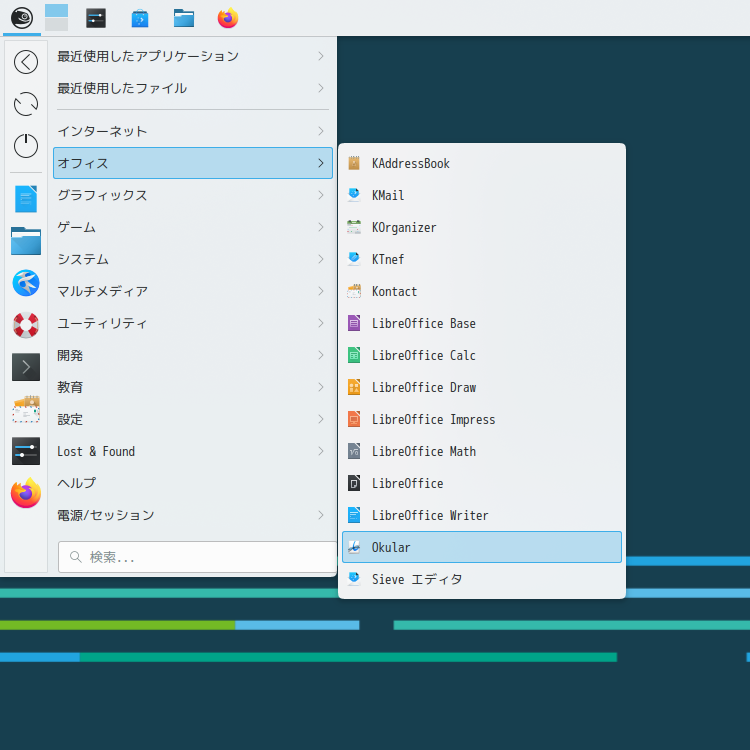
Task: Click the openSUSE application launcher icon
Action: pos(22,18)
